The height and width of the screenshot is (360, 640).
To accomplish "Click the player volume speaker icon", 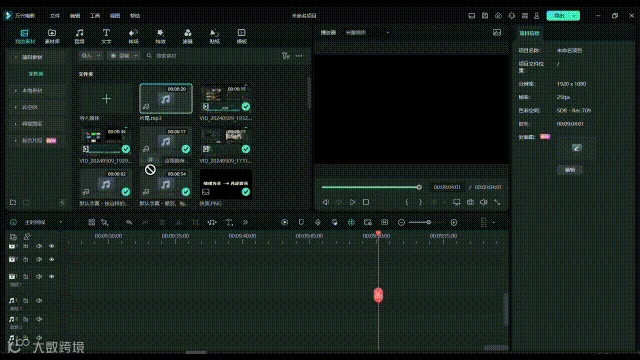I will click(484, 202).
